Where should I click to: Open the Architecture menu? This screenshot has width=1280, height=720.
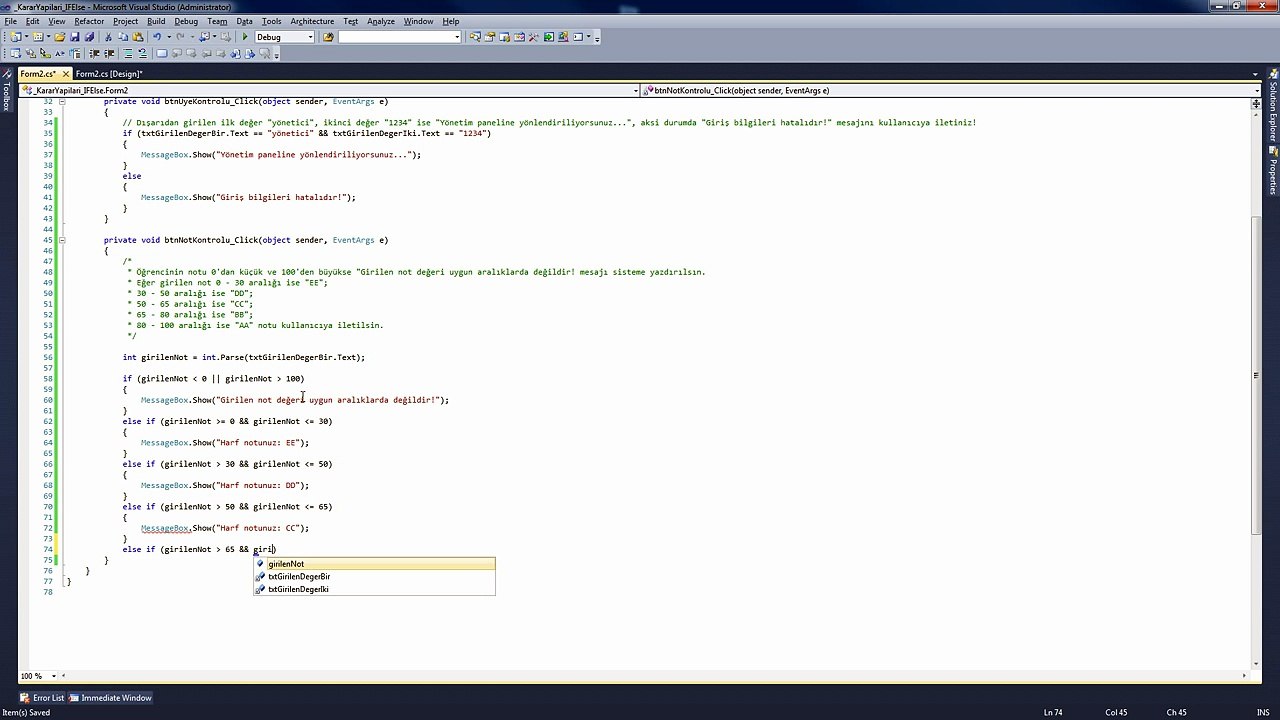pos(312,21)
